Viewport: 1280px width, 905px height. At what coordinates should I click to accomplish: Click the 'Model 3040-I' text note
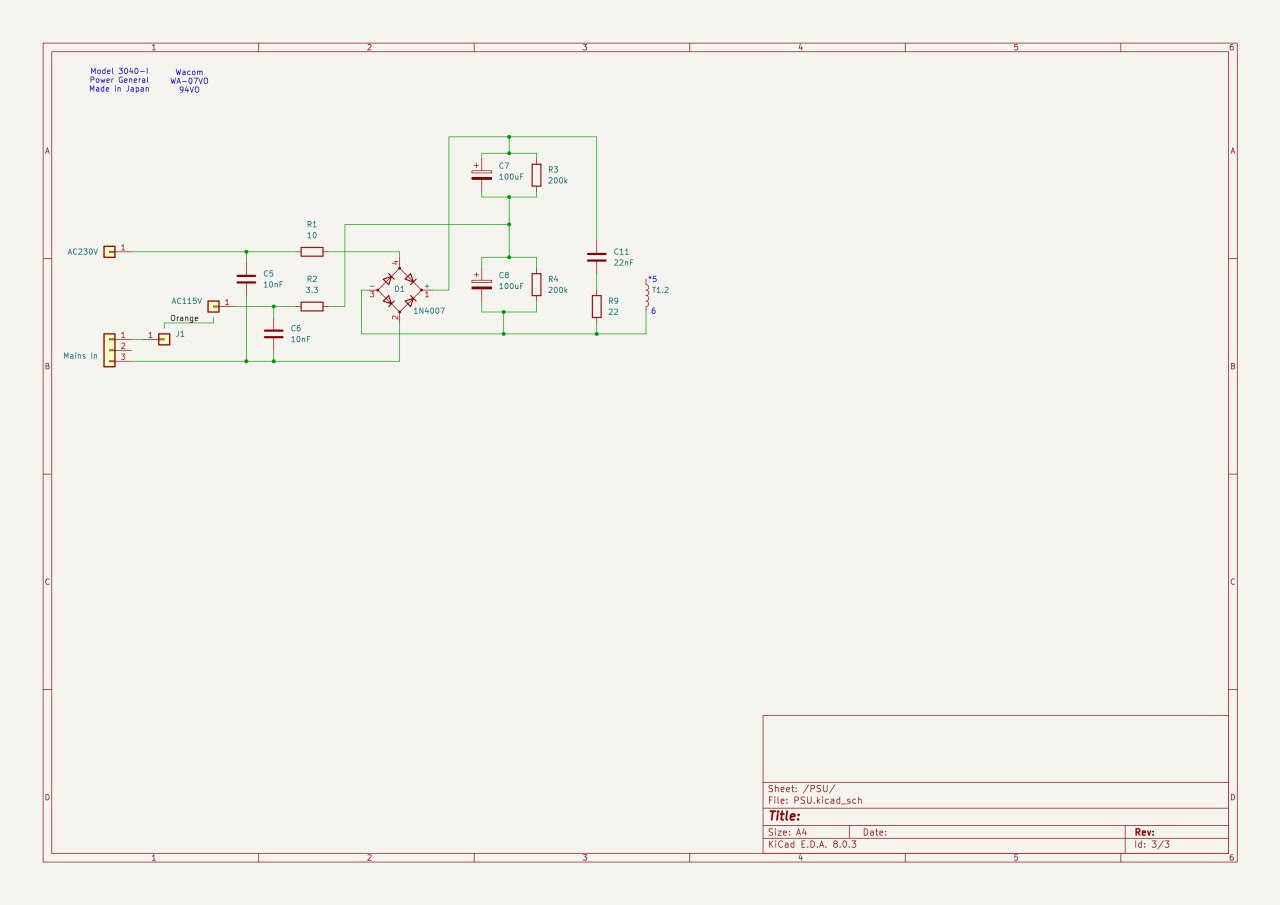119,71
